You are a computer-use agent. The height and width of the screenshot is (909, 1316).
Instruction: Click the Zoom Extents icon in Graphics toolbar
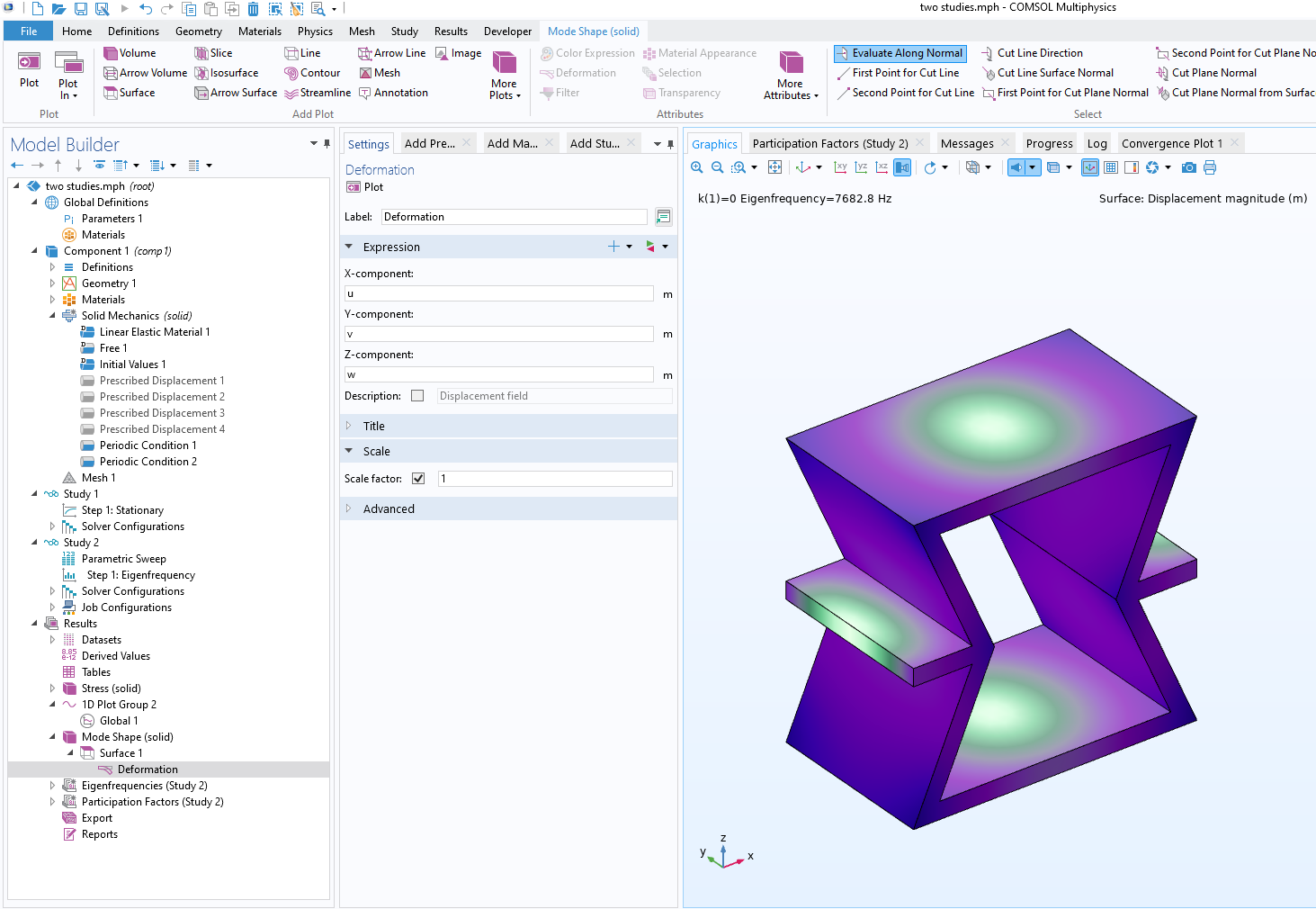point(774,167)
